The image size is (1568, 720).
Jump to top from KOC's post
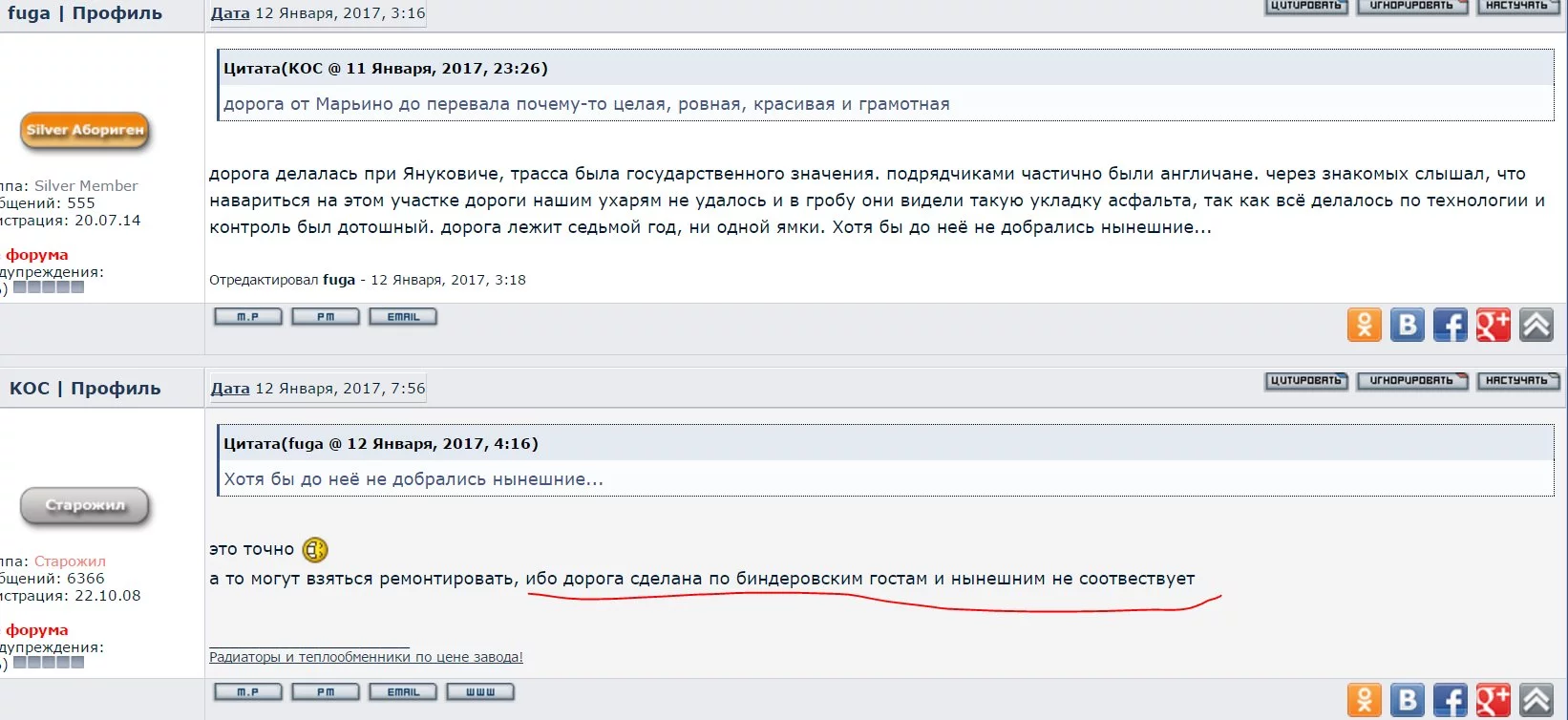pyautogui.click(x=1536, y=700)
